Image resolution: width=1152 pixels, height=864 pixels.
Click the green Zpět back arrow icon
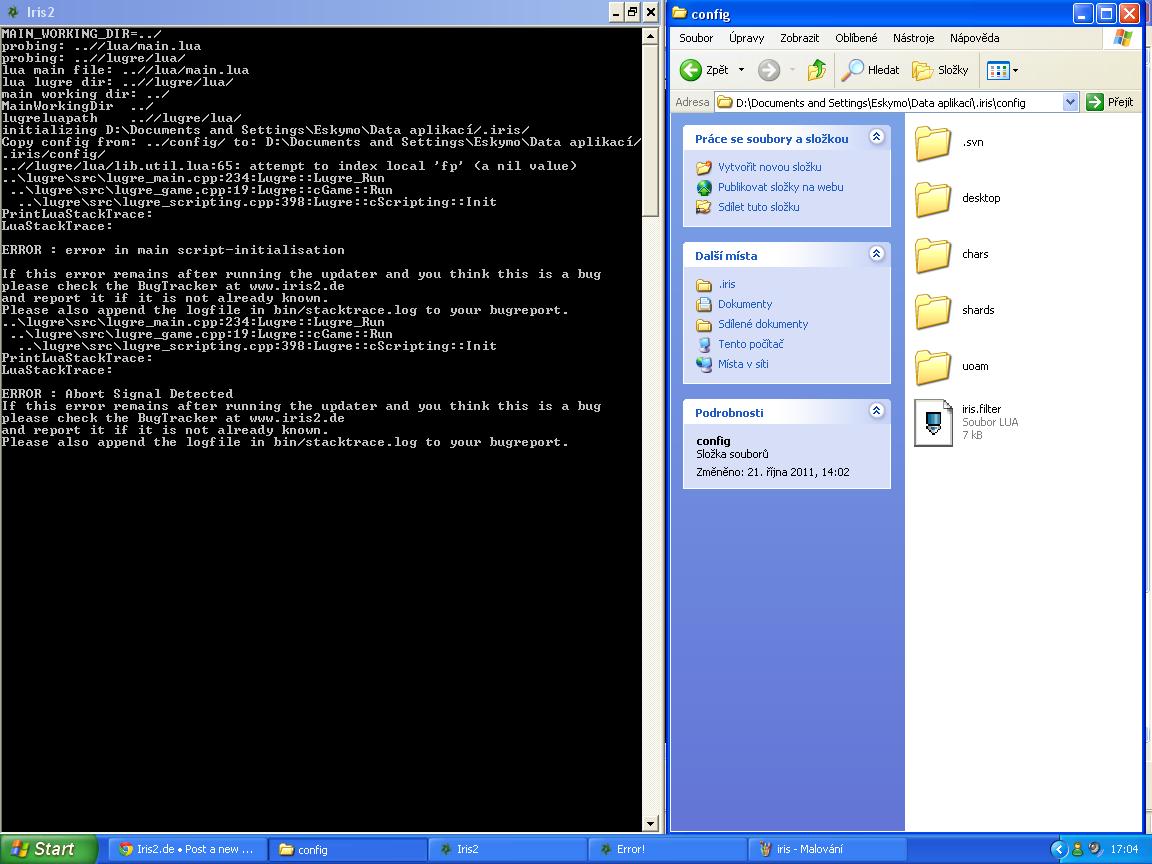pyautogui.click(x=690, y=70)
